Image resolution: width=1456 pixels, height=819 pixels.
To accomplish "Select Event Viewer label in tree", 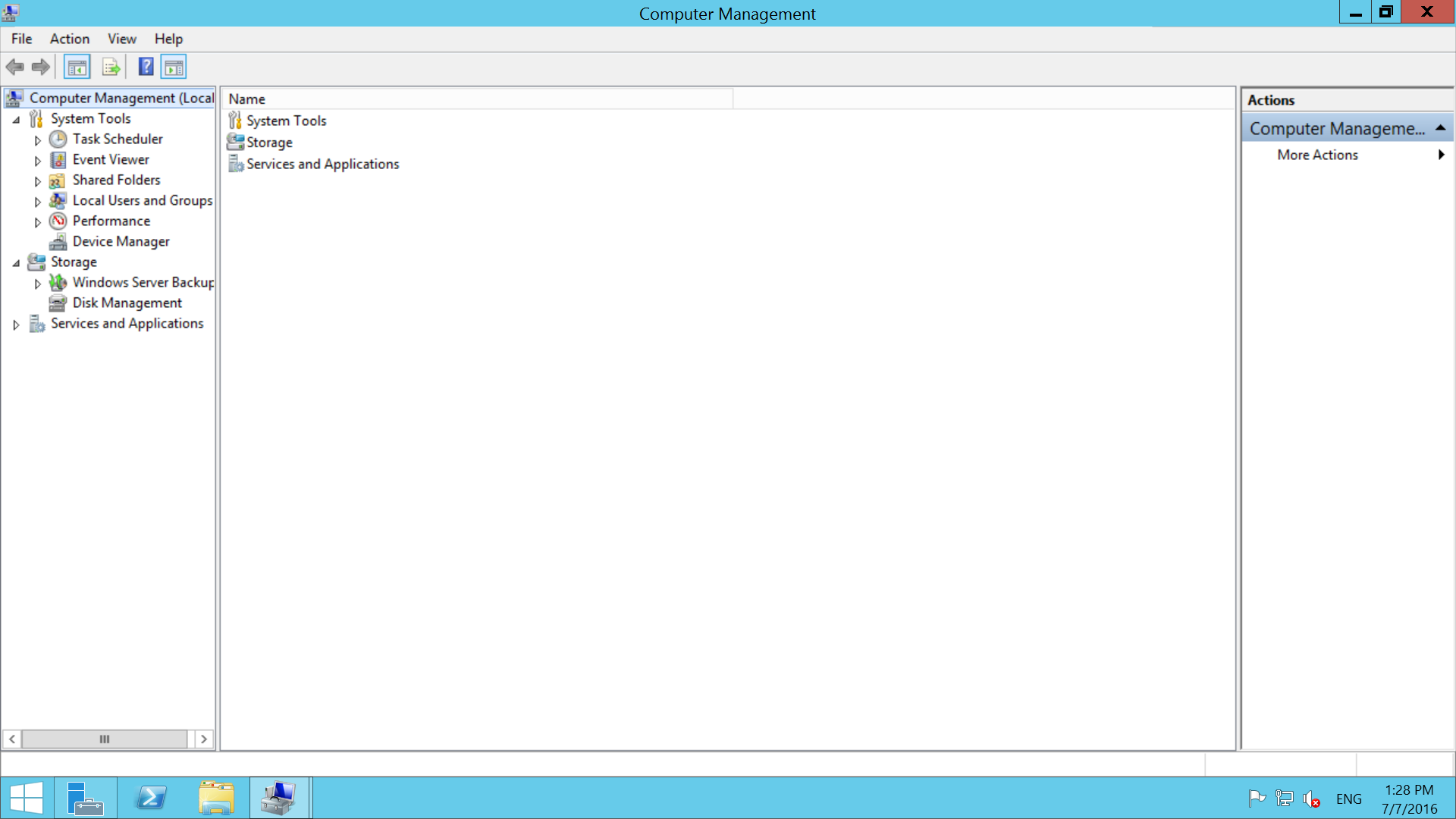I will click(x=111, y=159).
